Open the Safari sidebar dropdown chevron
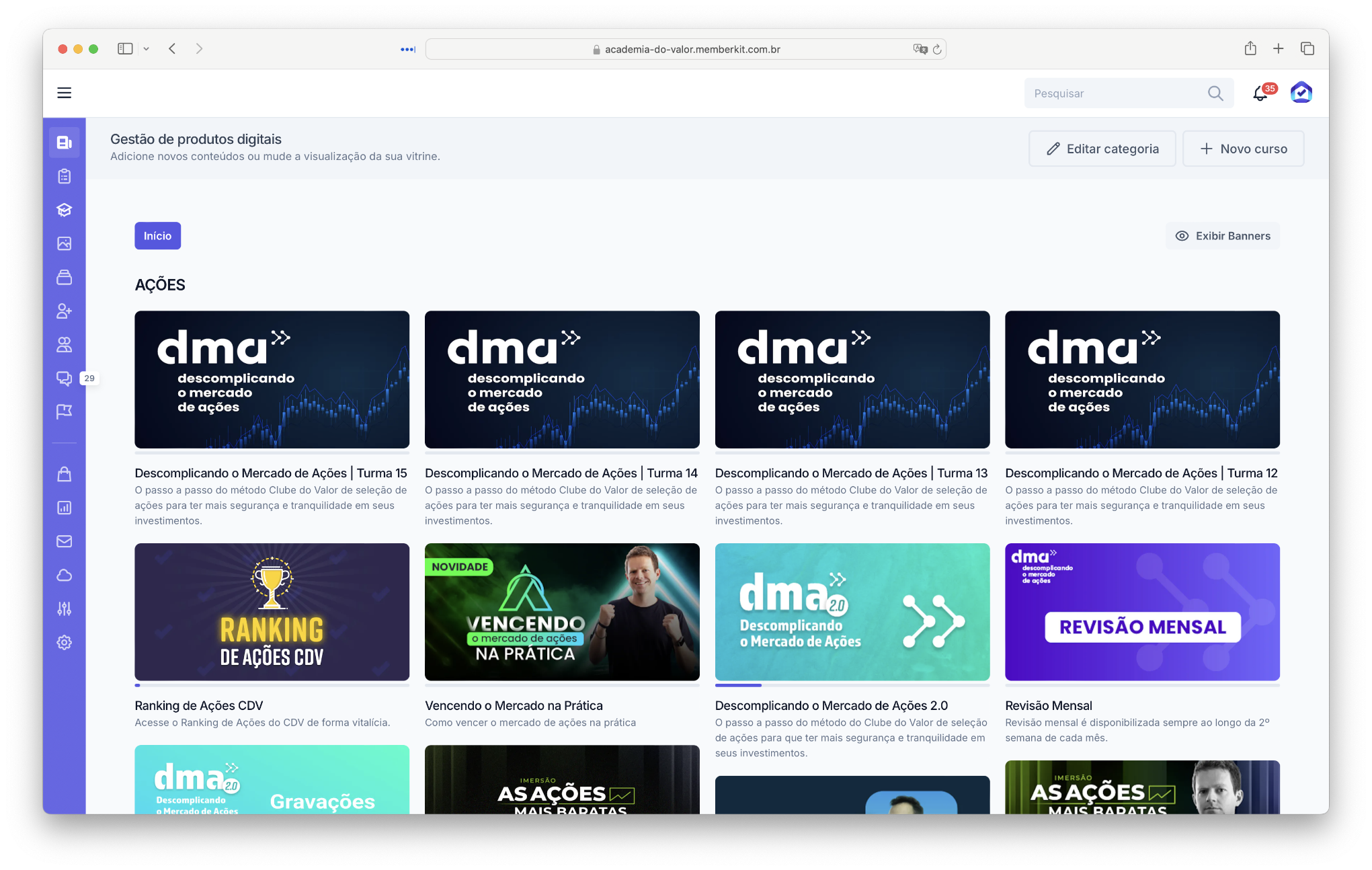Viewport: 1372px width, 870px height. click(147, 48)
